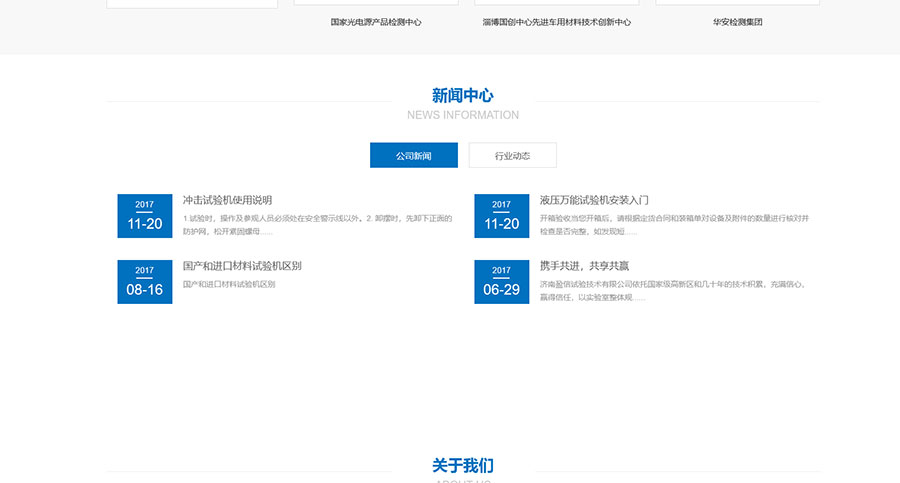
Task: Open article 国产和进口材料试验机区别
Action: tap(242, 266)
